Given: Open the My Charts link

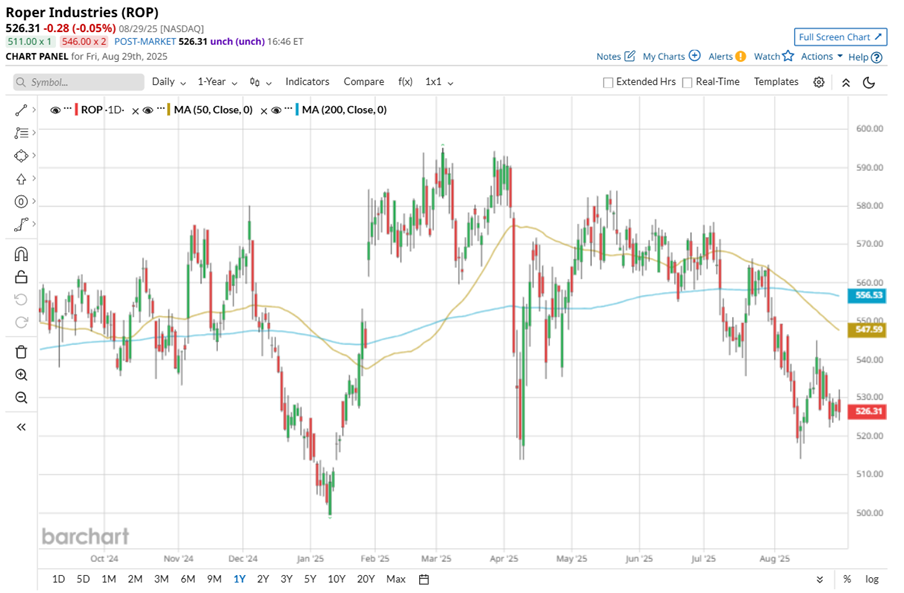Looking at the screenshot, I should pyautogui.click(x=664, y=56).
